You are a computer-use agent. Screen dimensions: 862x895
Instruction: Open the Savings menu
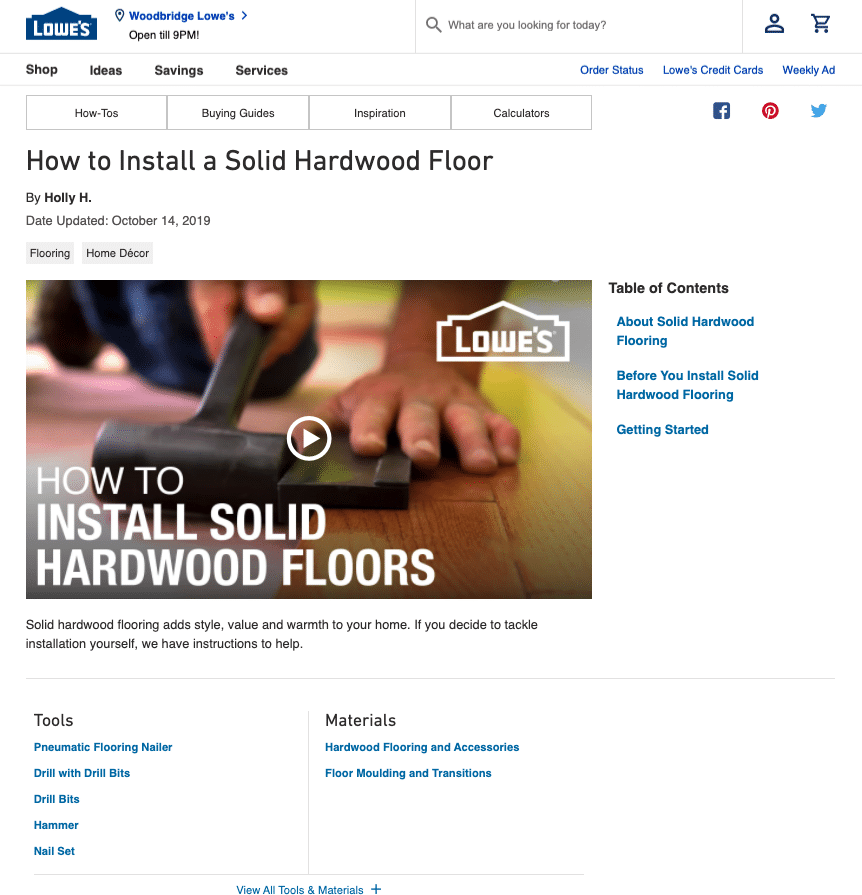[179, 70]
